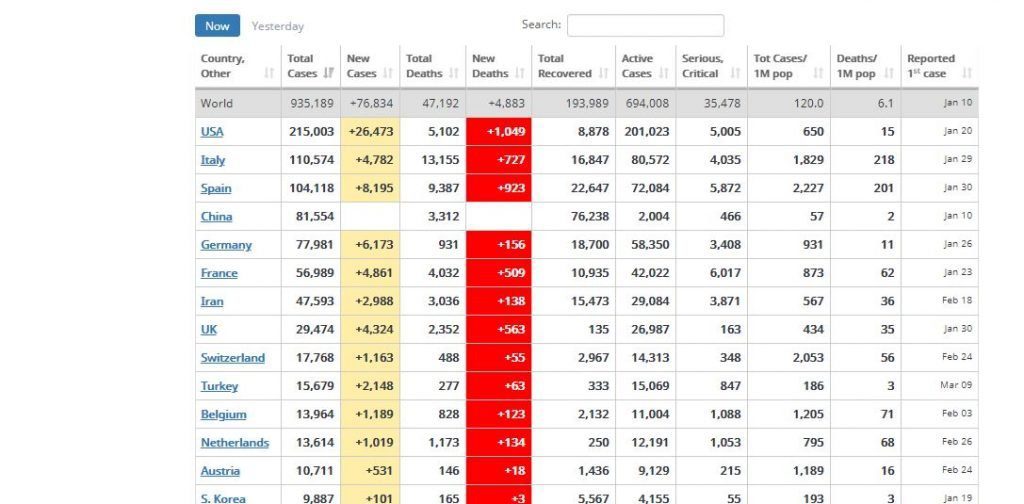Sort by Total Deaths column header

click(432, 66)
